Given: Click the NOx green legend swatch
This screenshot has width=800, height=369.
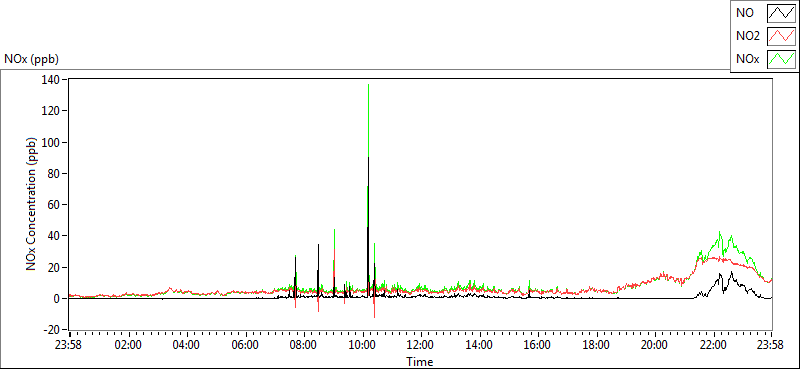Looking at the screenshot, I should (x=781, y=59).
